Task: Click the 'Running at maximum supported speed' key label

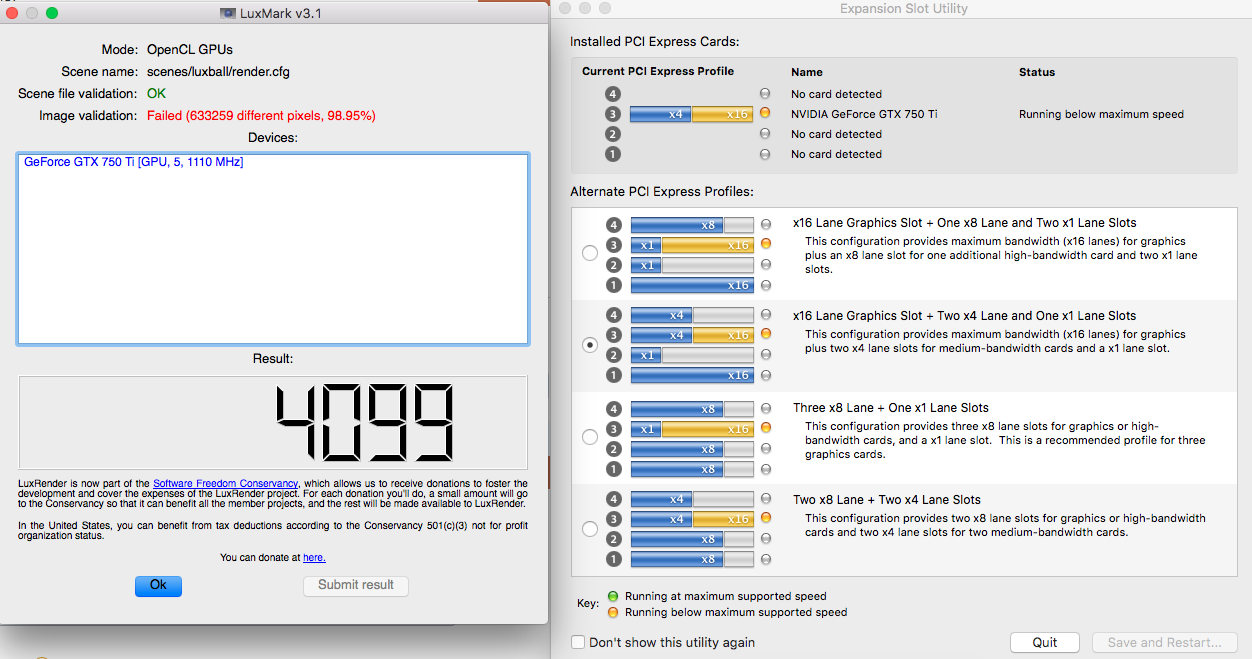Action: tap(726, 596)
